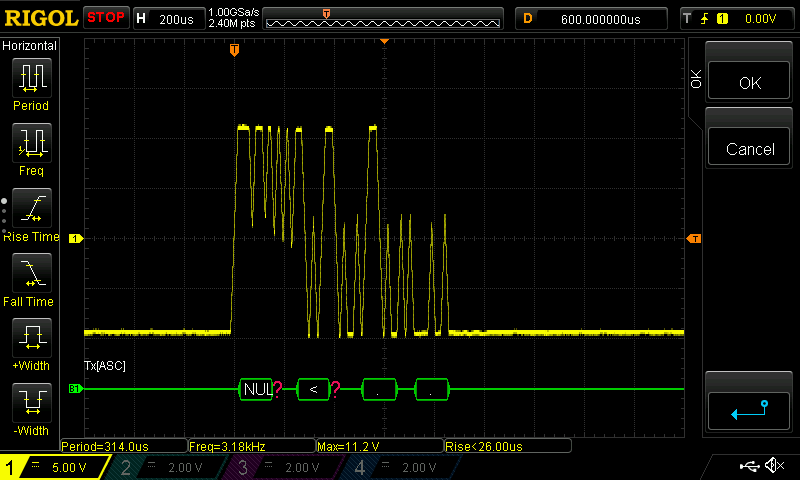The width and height of the screenshot is (800, 480).
Task: Click the blue back arrow softkey
Action: coord(749,410)
